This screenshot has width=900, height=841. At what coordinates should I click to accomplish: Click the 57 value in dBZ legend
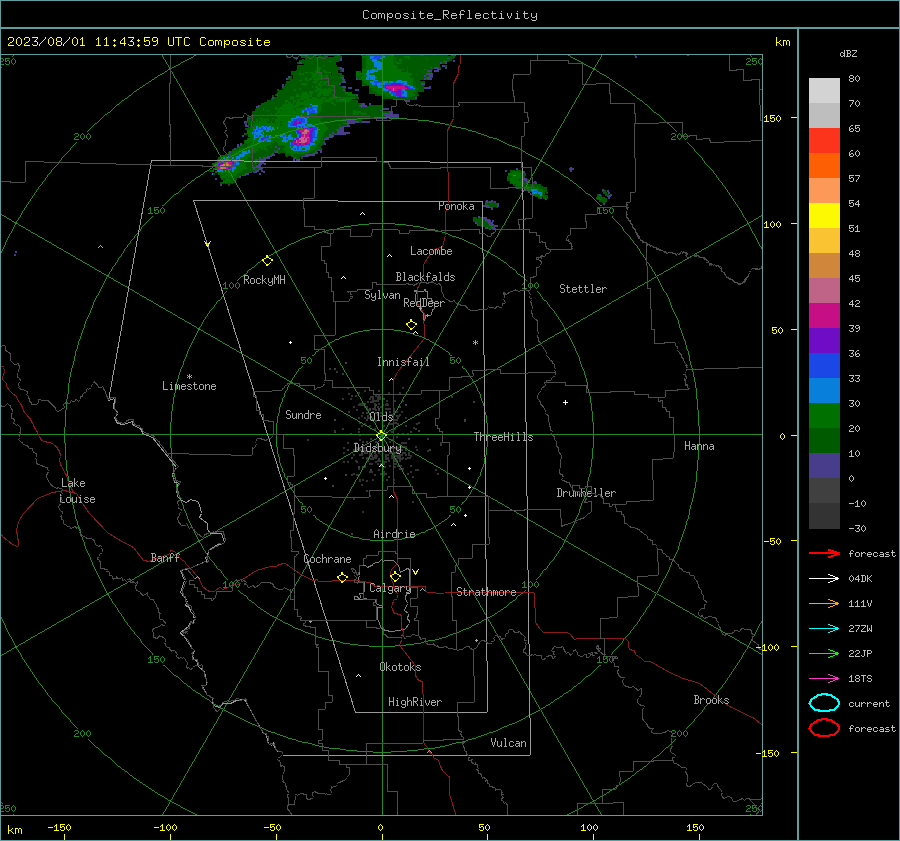click(854, 178)
